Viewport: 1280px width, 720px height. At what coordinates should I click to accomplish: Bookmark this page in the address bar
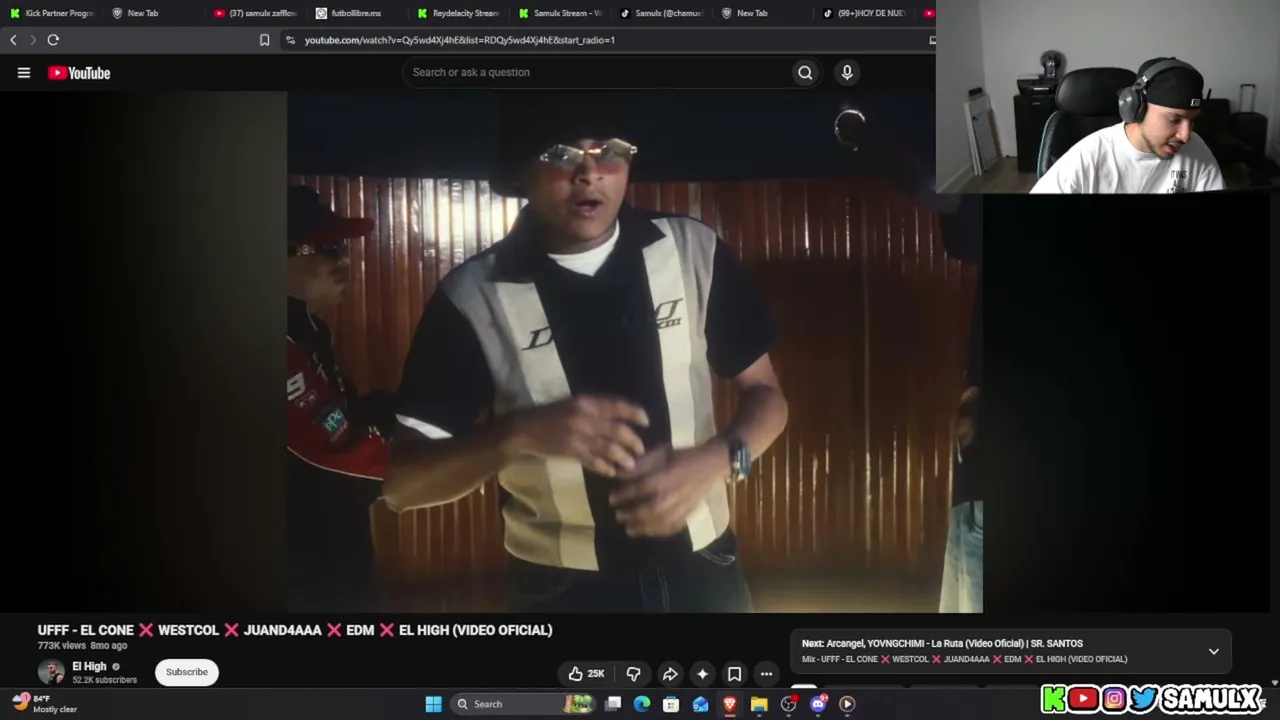264,40
